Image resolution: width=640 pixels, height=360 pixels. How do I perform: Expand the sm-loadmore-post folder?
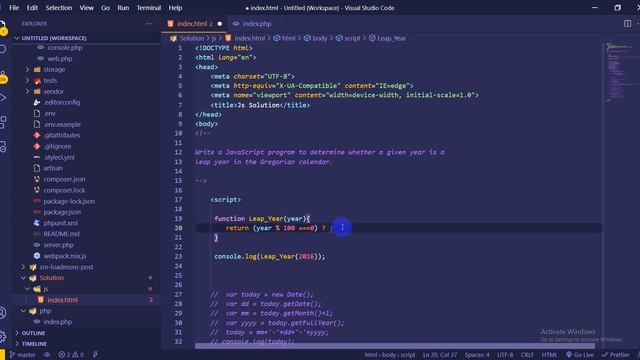pyautogui.click(x=66, y=267)
